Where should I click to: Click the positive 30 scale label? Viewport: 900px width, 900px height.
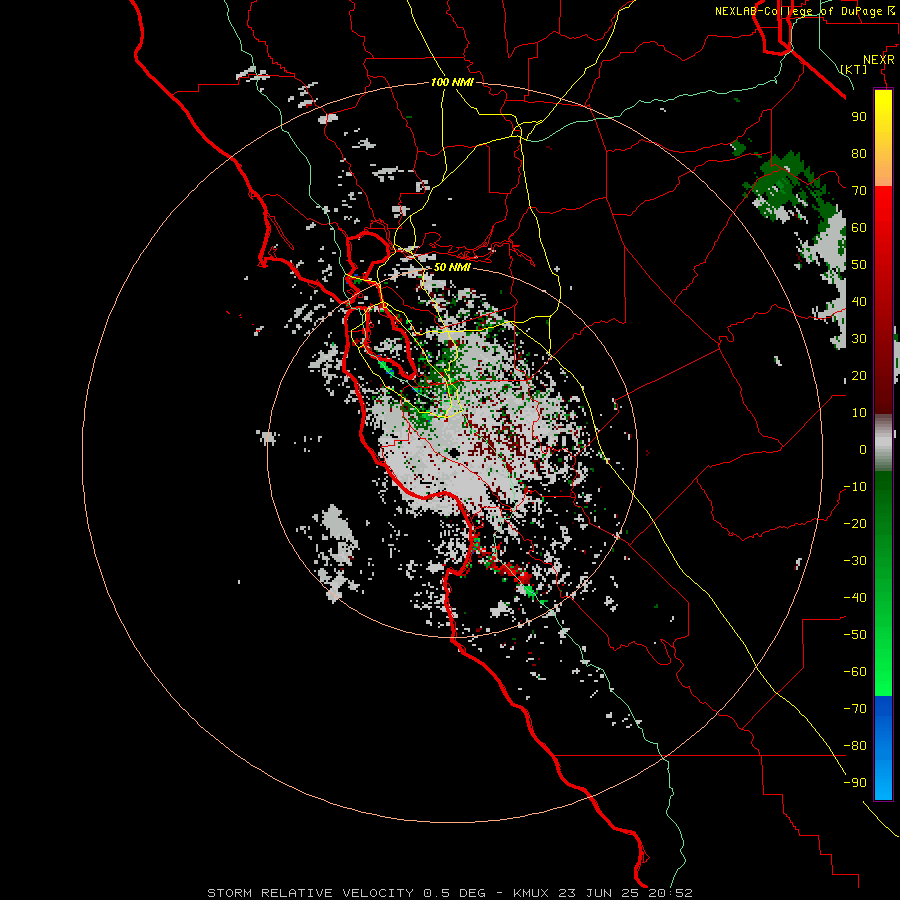pyautogui.click(x=859, y=339)
